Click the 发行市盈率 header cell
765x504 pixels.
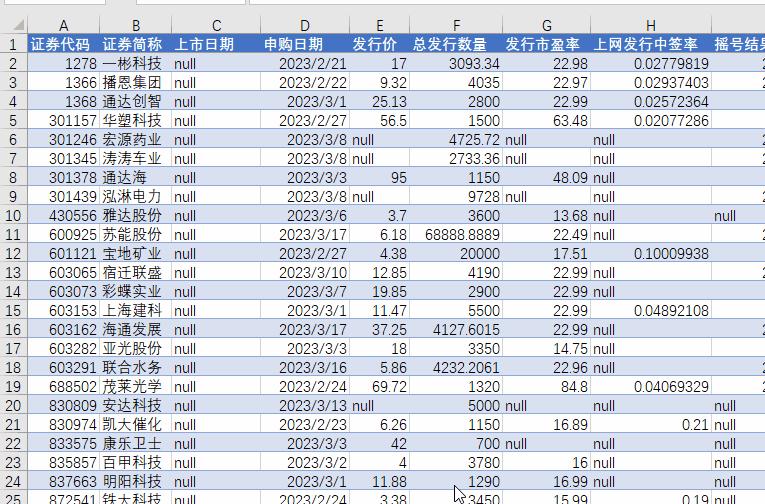(x=546, y=44)
